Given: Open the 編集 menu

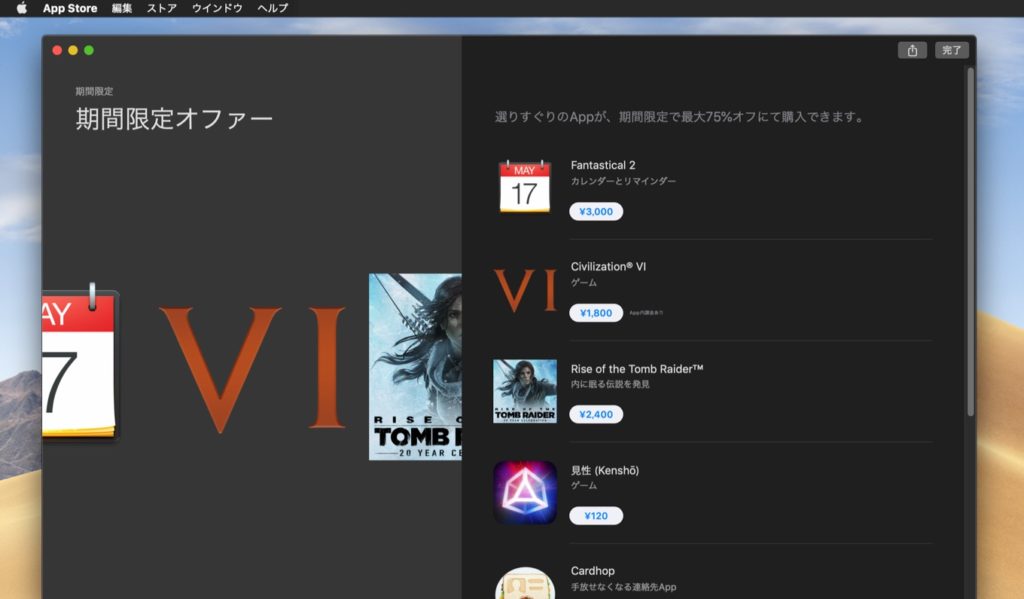Looking at the screenshot, I should click(121, 8).
